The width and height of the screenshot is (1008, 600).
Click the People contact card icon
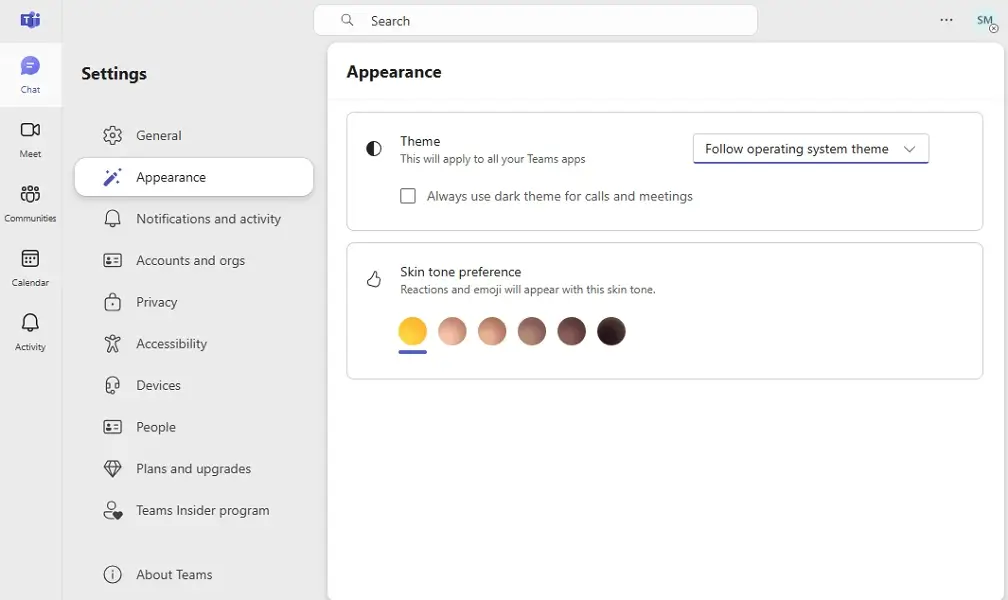point(112,427)
